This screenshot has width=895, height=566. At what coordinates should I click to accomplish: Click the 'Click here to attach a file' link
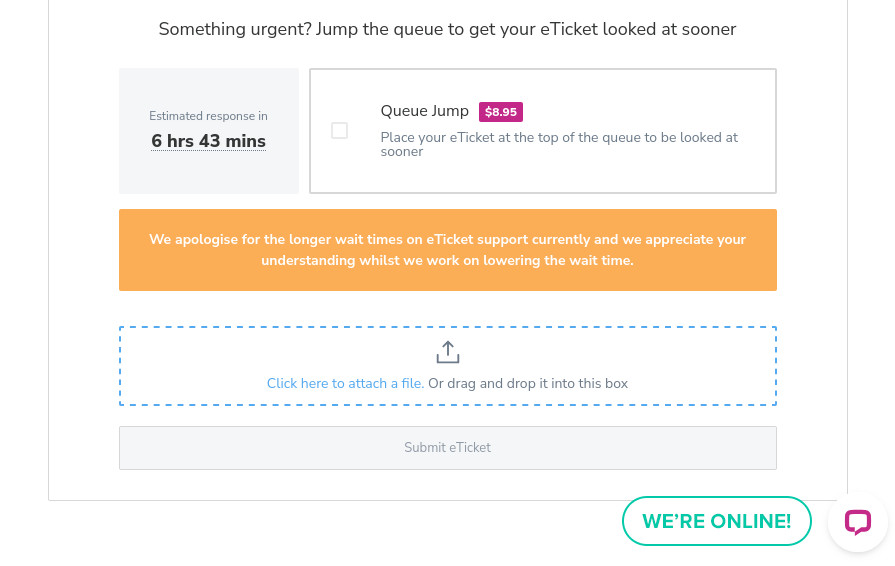click(x=345, y=383)
